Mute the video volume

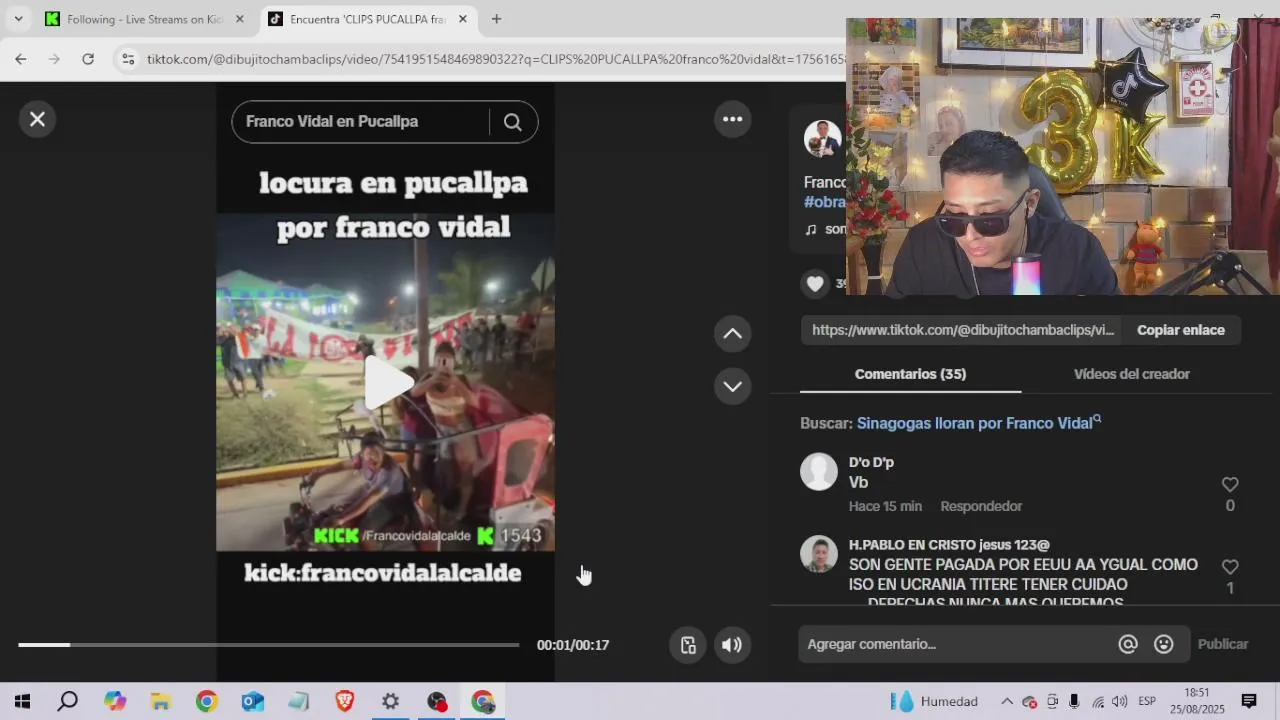coord(732,645)
